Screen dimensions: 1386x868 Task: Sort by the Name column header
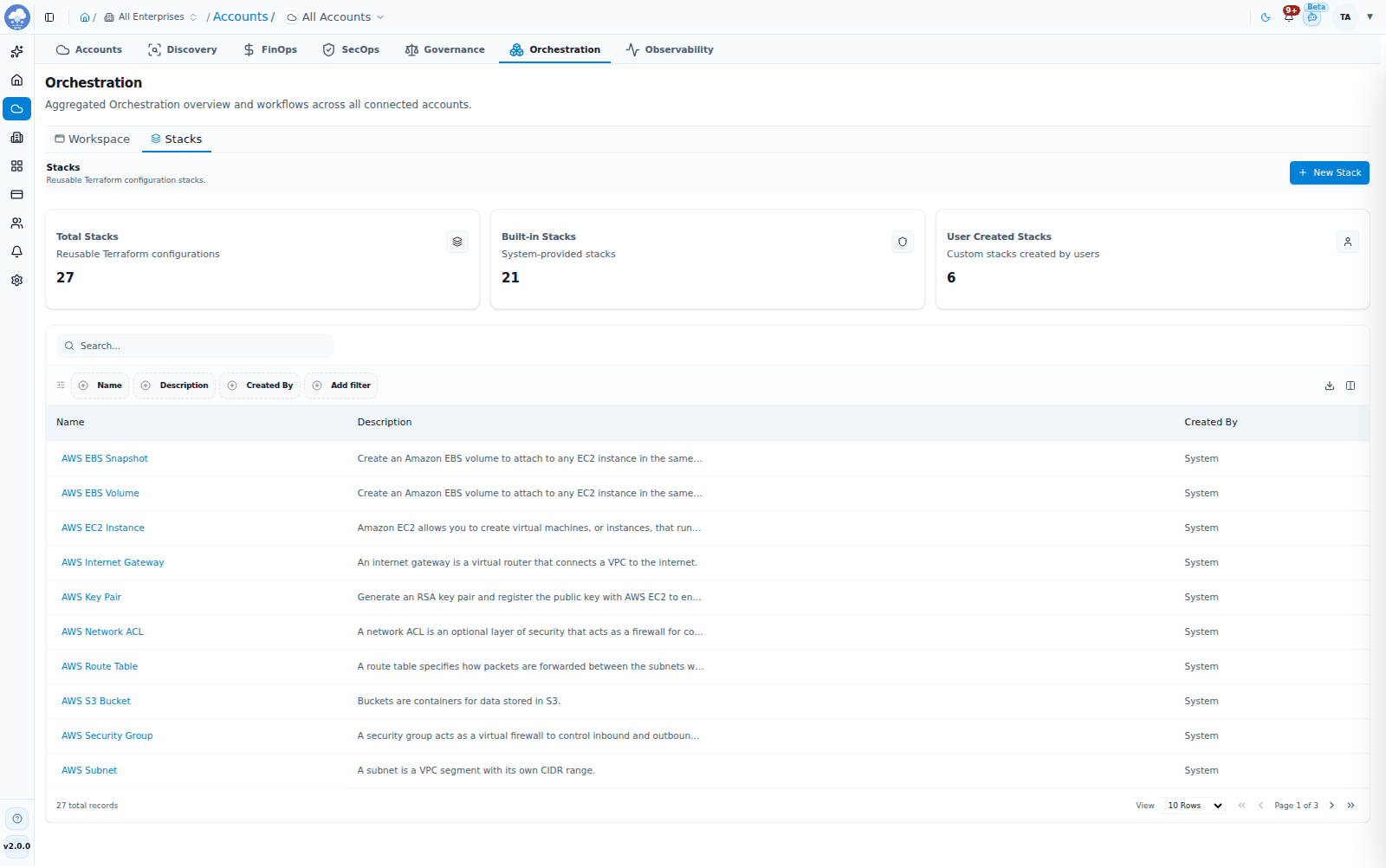coord(70,422)
